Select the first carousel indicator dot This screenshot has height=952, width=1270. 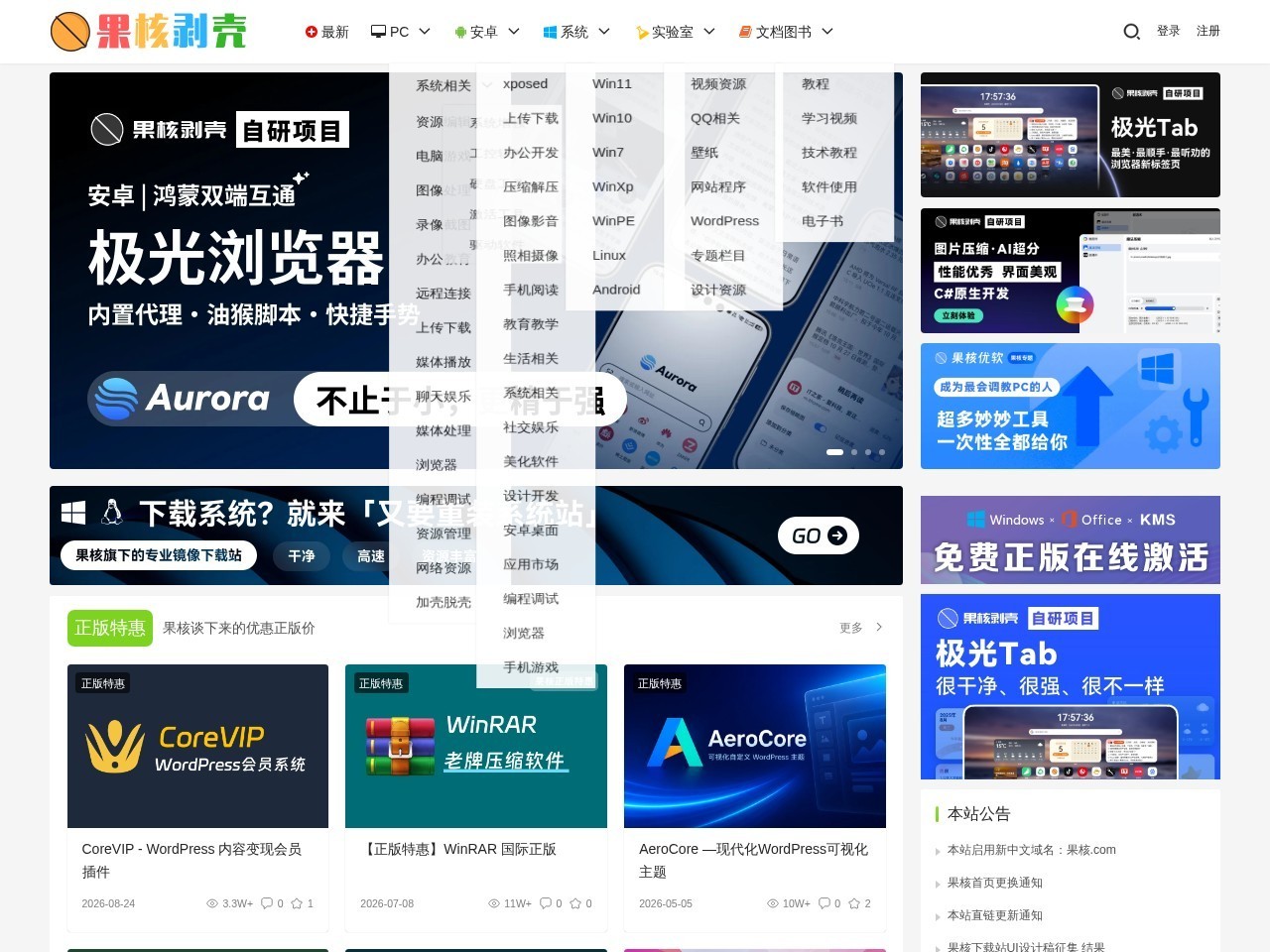tap(835, 452)
